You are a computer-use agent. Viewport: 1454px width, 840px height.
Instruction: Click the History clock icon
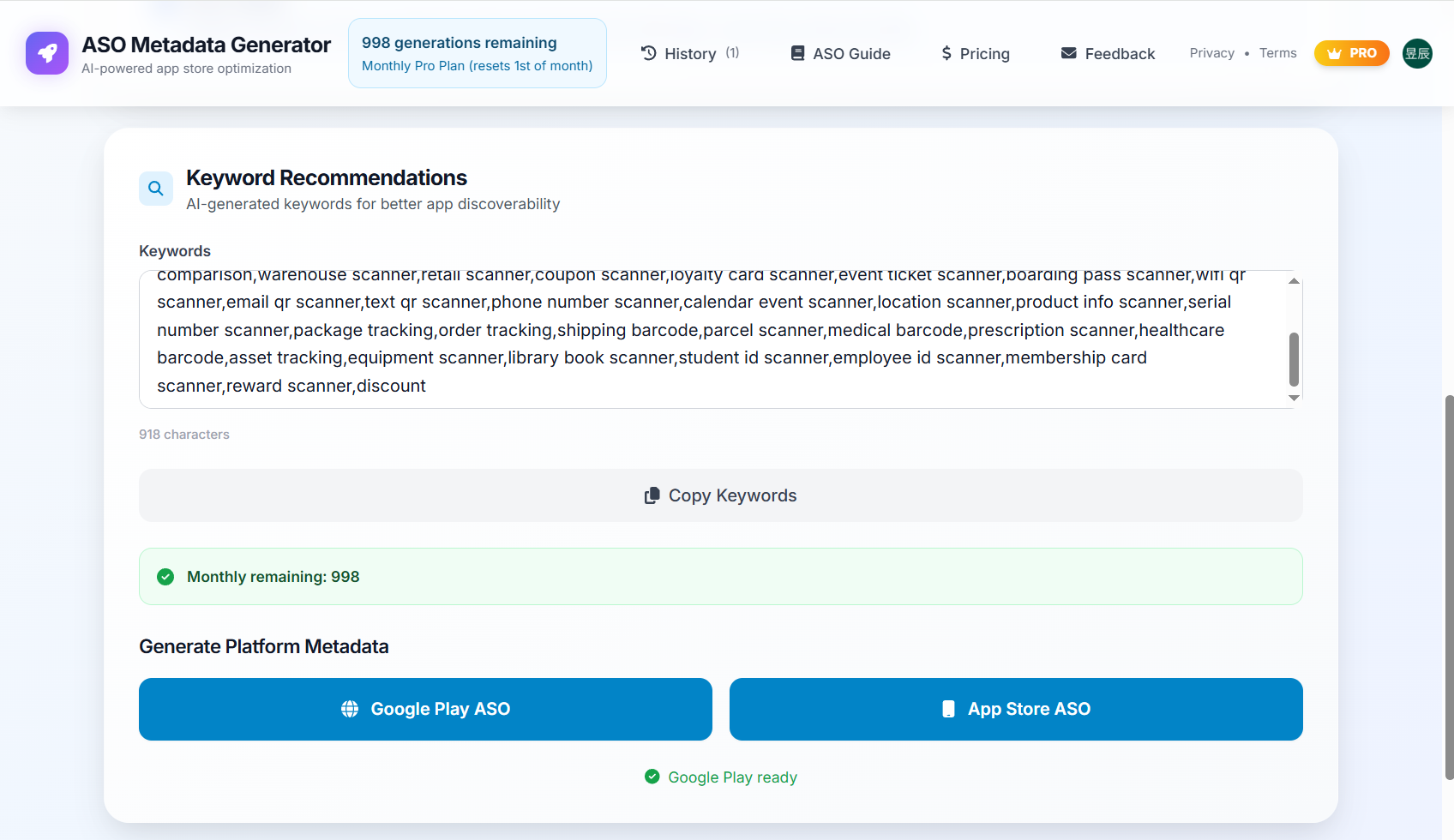coord(649,53)
